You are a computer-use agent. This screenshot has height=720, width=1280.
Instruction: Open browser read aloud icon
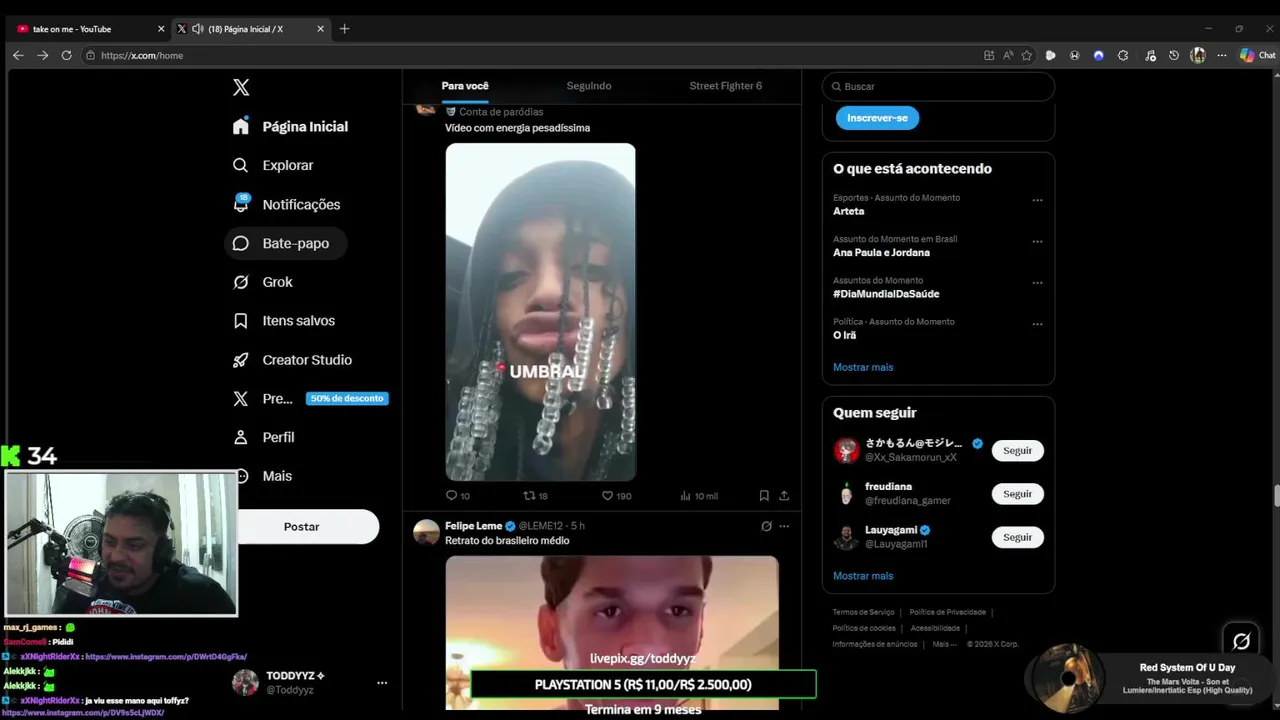[x=1008, y=55]
